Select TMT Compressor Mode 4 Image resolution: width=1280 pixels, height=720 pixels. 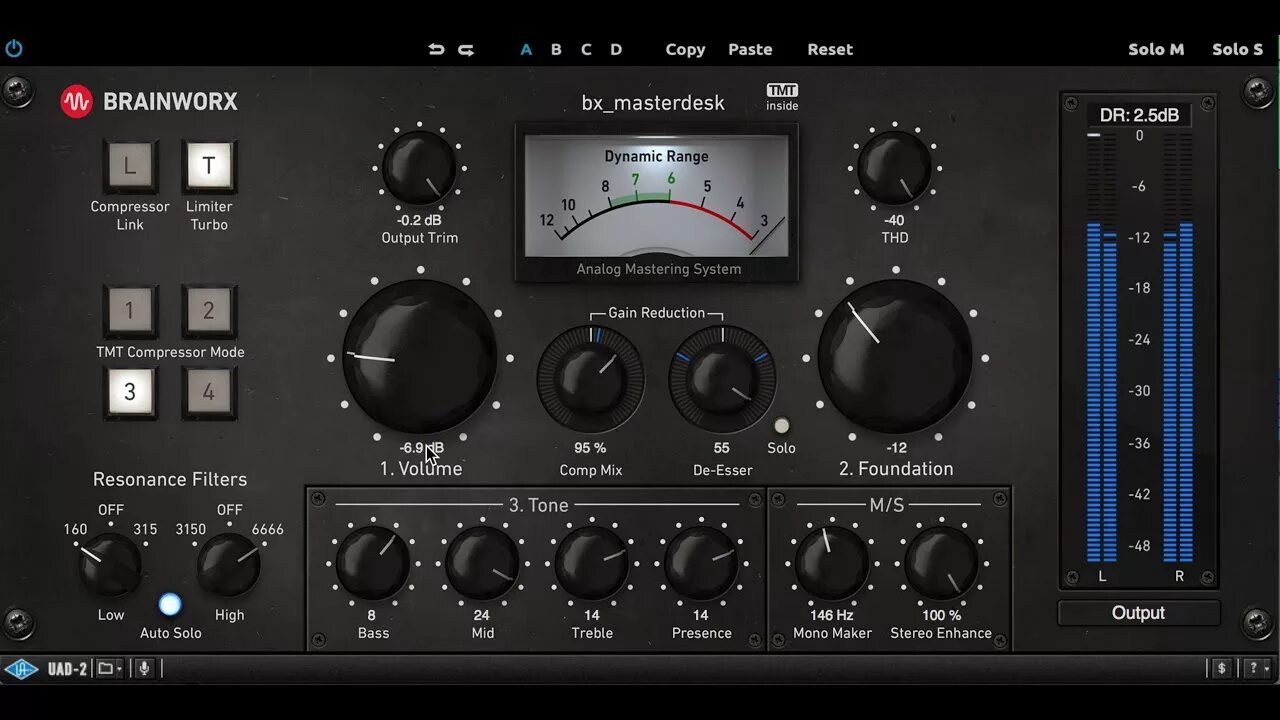click(208, 392)
